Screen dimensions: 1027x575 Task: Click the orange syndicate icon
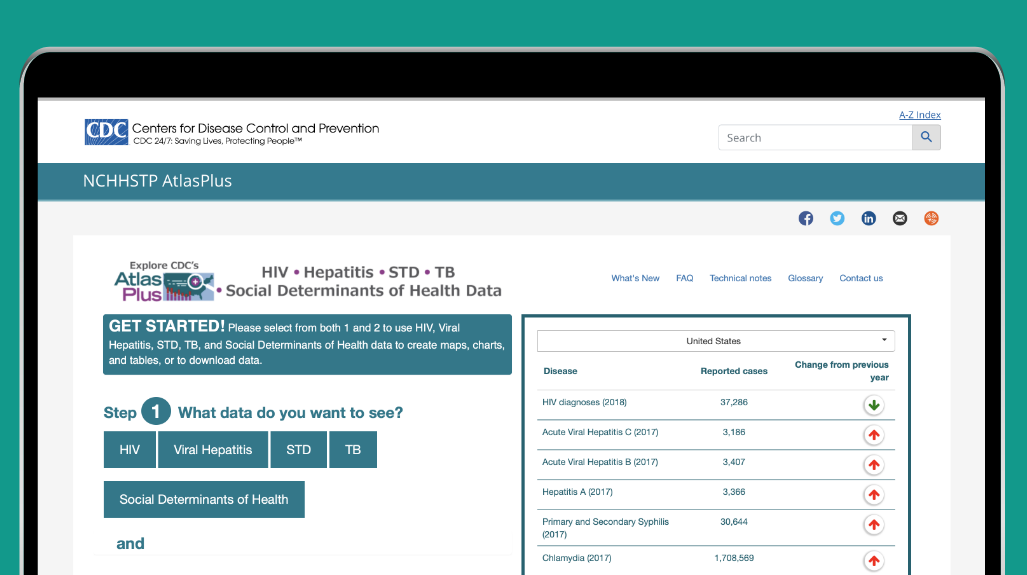pos(931,218)
